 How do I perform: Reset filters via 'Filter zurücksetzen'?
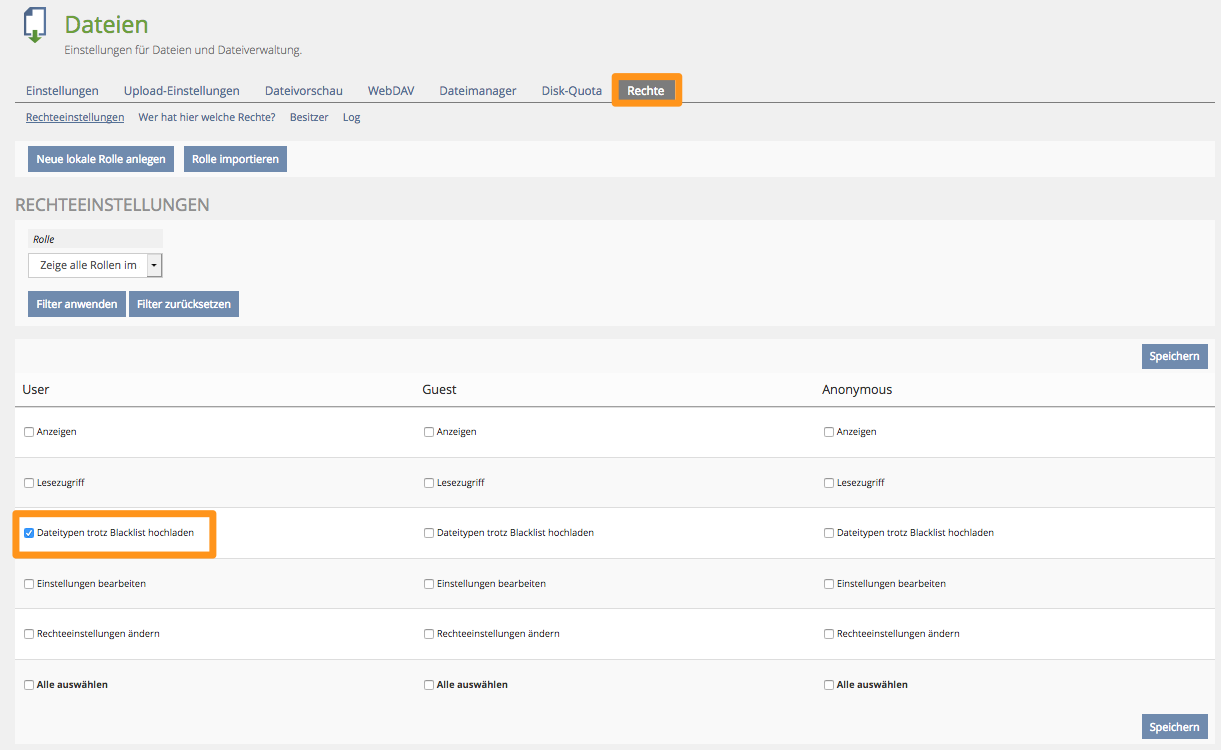coord(184,304)
